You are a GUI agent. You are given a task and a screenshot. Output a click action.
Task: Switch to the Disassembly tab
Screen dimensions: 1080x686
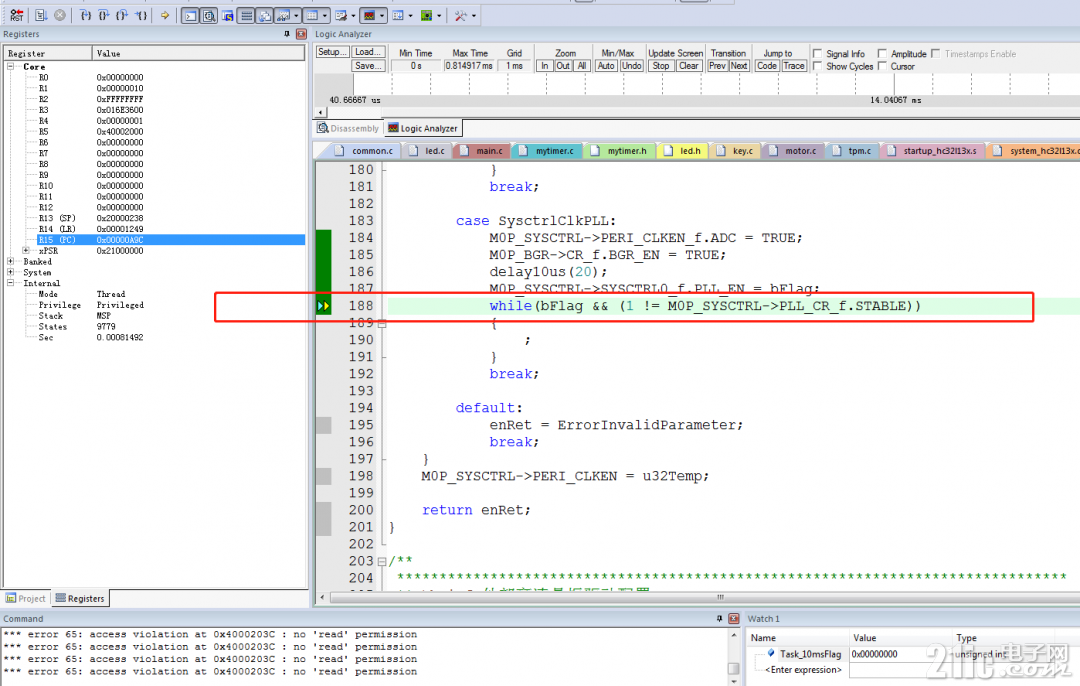pyautogui.click(x=349, y=128)
